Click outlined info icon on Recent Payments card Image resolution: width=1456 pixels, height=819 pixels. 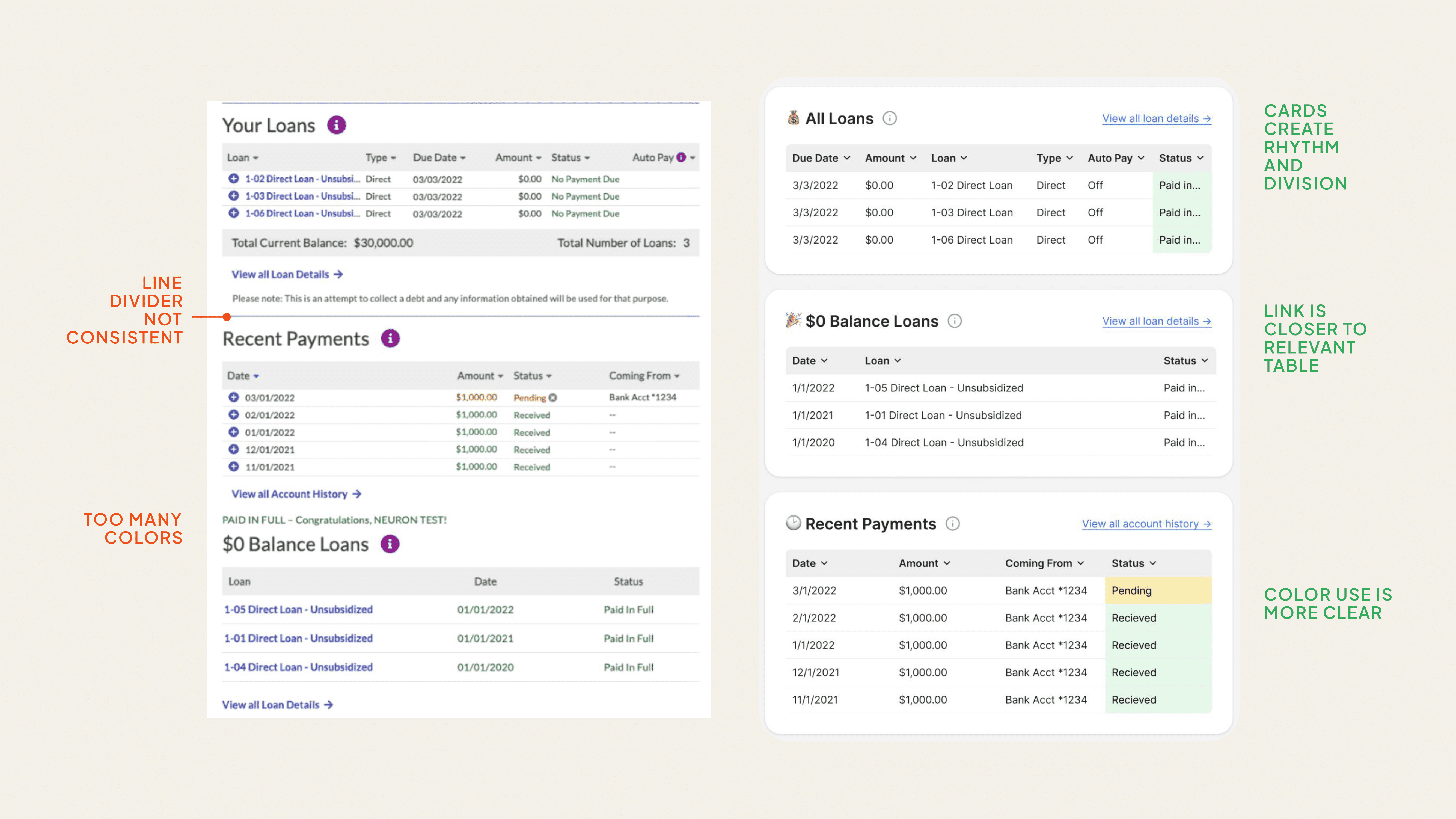[x=952, y=524]
